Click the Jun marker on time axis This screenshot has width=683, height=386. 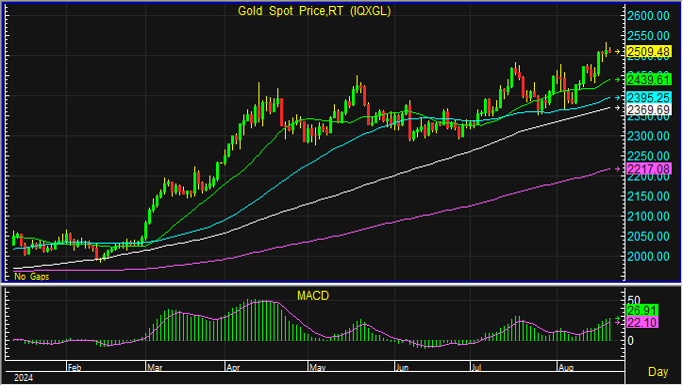(x=402, y=368)
